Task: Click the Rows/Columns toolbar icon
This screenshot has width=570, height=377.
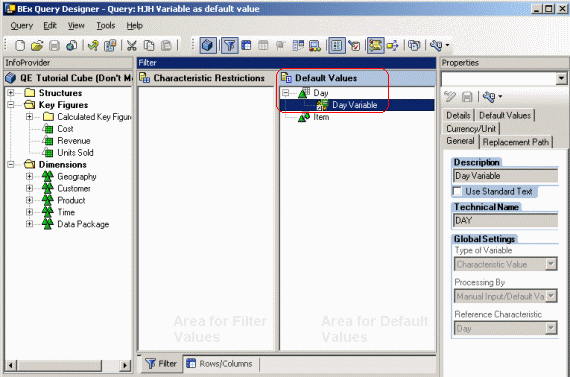Action: [246, 45]
